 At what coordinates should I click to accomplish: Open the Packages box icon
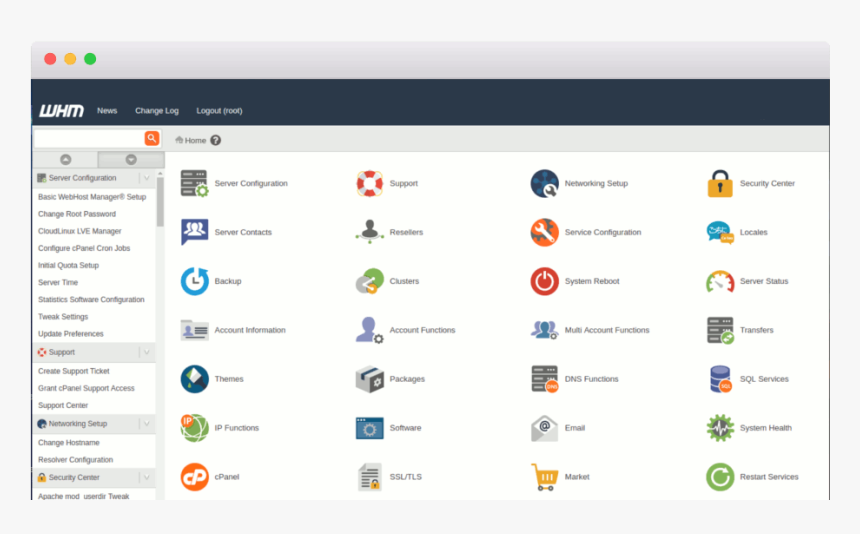(369, 379)
